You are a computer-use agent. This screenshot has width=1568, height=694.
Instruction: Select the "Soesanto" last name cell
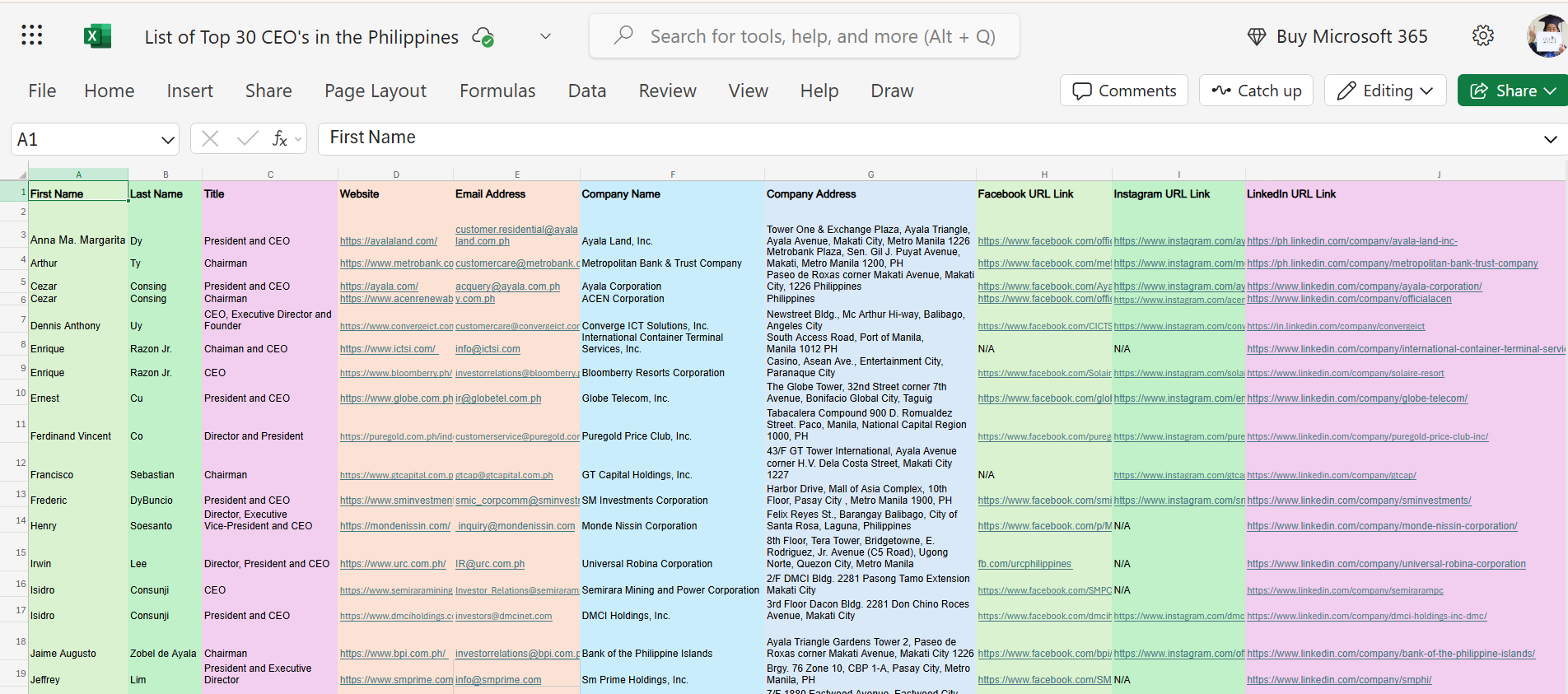coord(165,521)
